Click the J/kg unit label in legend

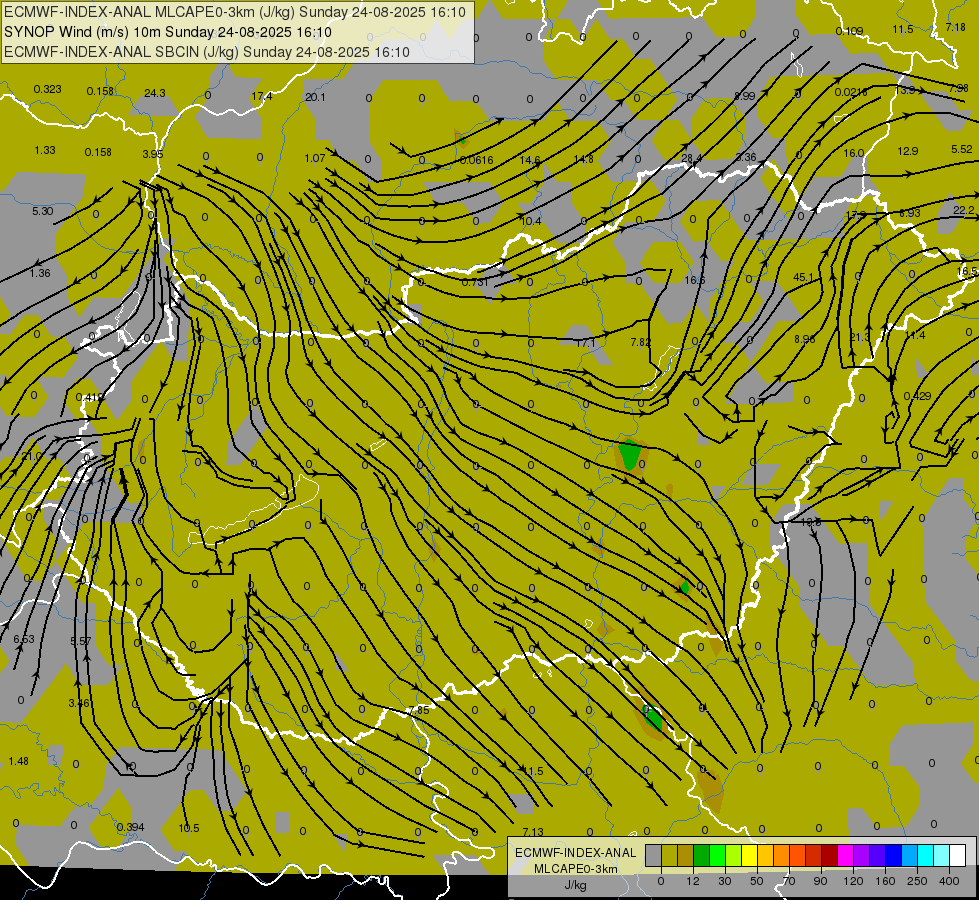(x=576, y=885)
